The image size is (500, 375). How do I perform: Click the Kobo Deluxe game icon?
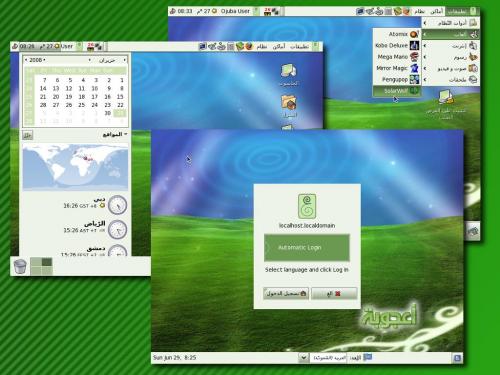coord(414,45)
